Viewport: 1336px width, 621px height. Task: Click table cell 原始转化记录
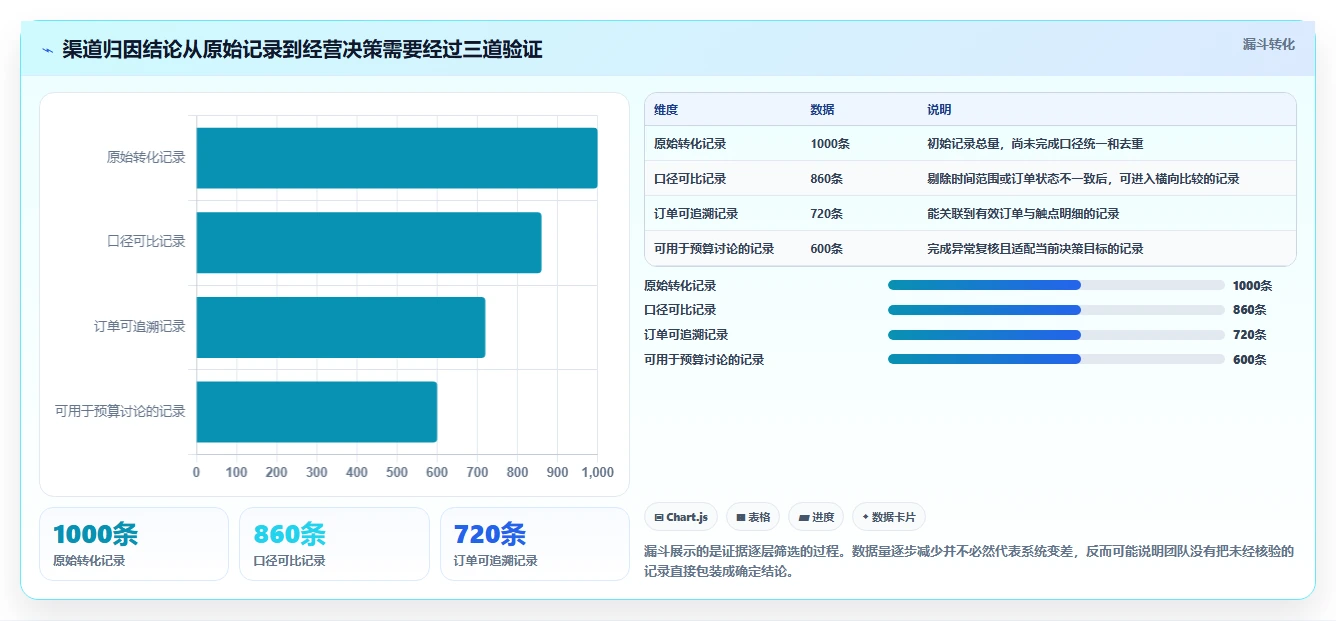(690, 144)
